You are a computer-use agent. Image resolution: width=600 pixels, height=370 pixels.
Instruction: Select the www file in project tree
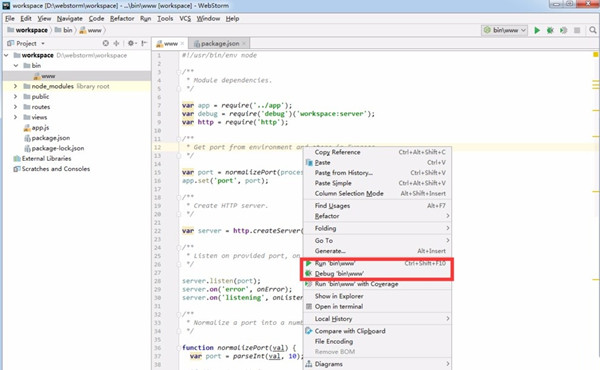pos(77,76)
